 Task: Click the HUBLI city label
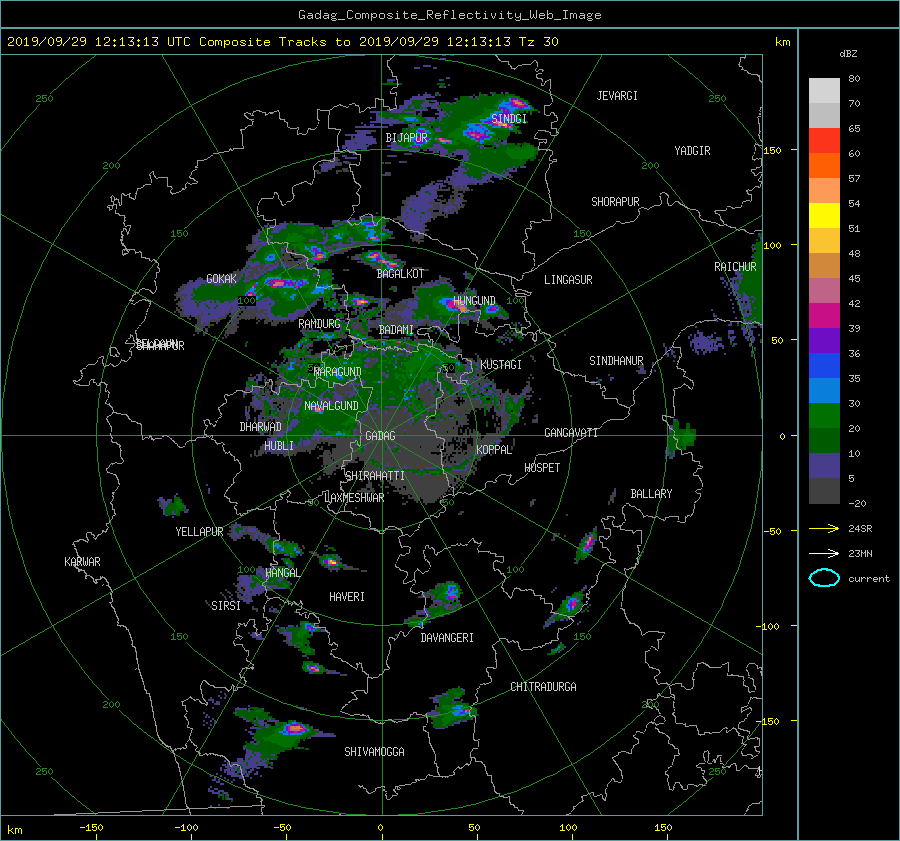click(279, 446)
